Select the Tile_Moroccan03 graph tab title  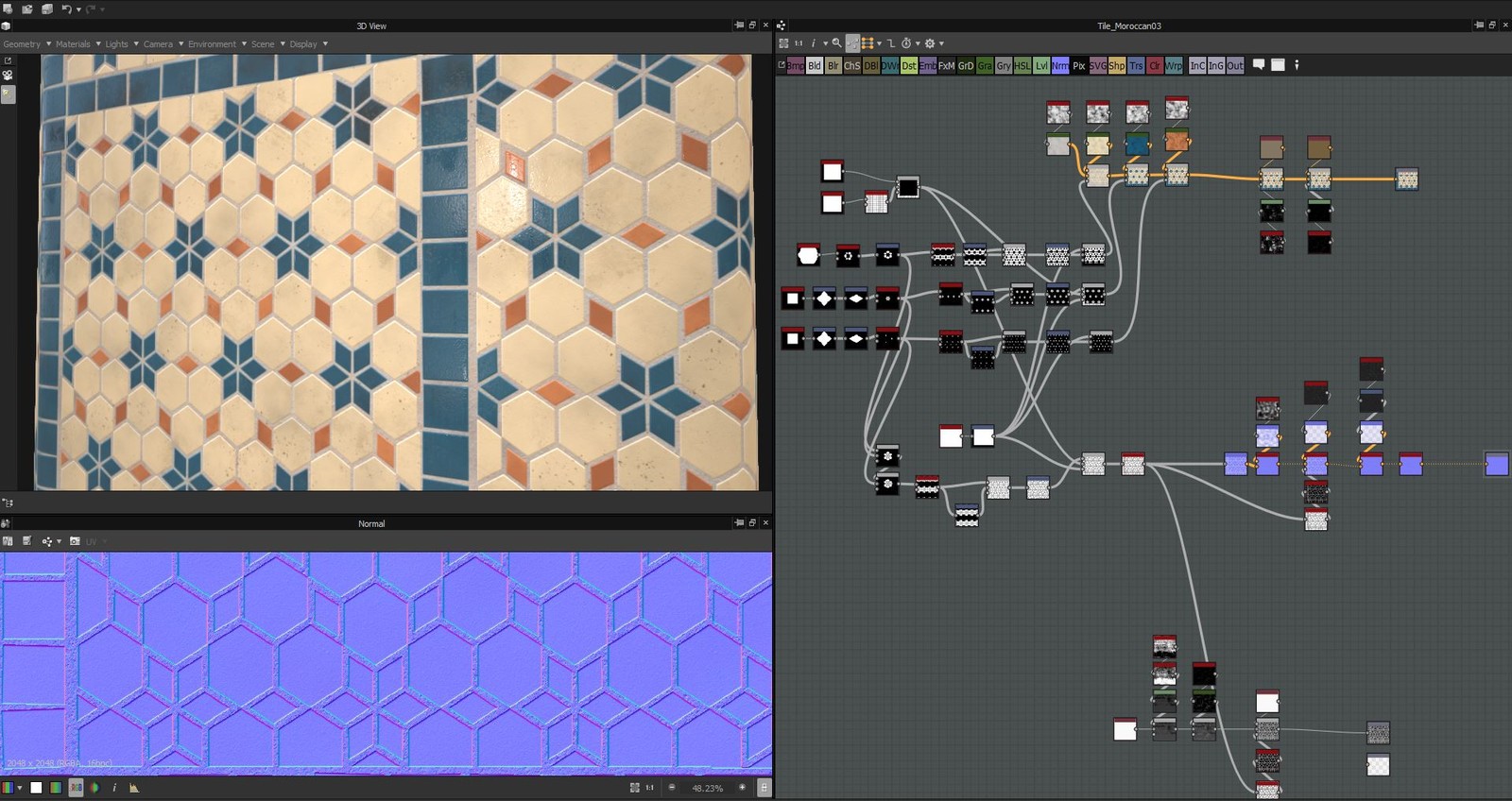[1129, 26]
